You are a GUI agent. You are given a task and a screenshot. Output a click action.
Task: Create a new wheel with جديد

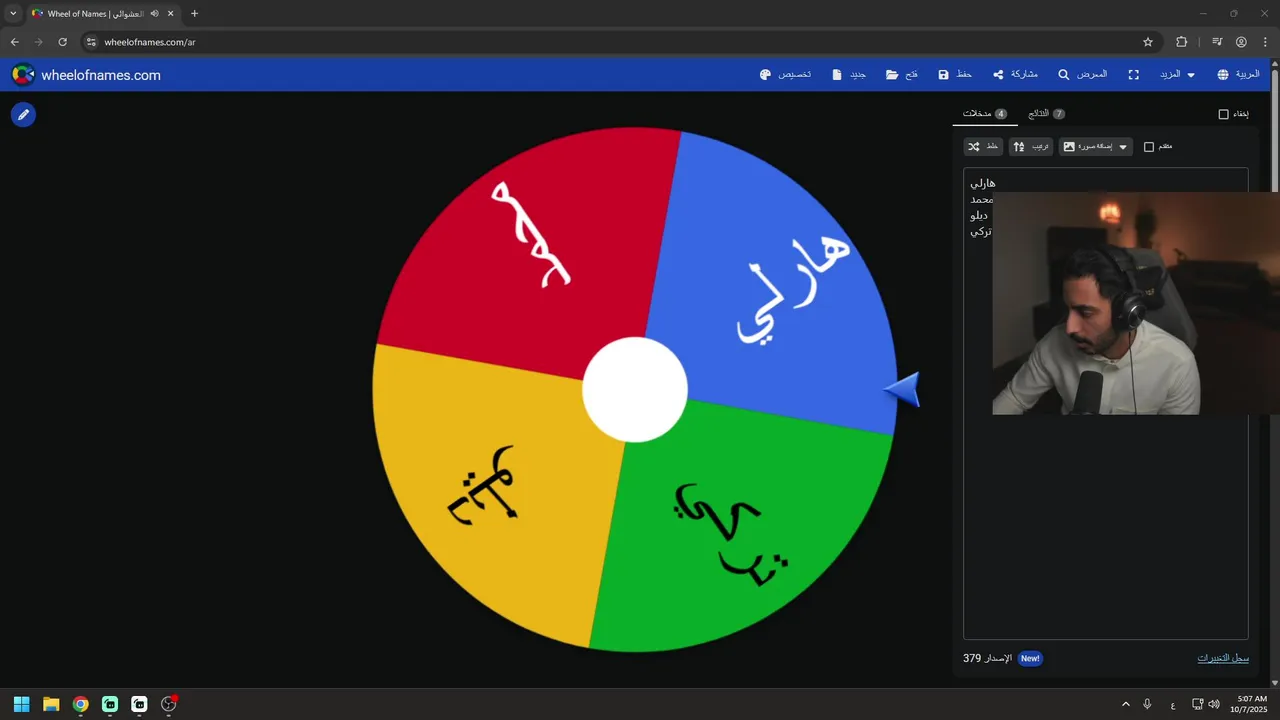pos(849,75)
